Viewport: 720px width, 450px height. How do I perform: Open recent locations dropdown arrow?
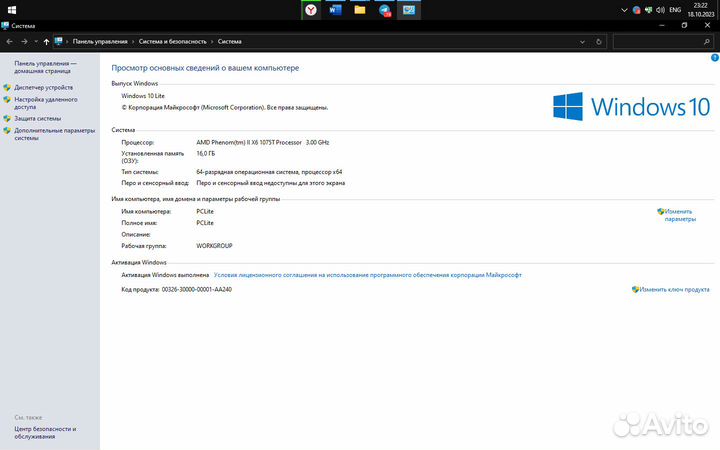pyautogui.click(x=36, y=41)
